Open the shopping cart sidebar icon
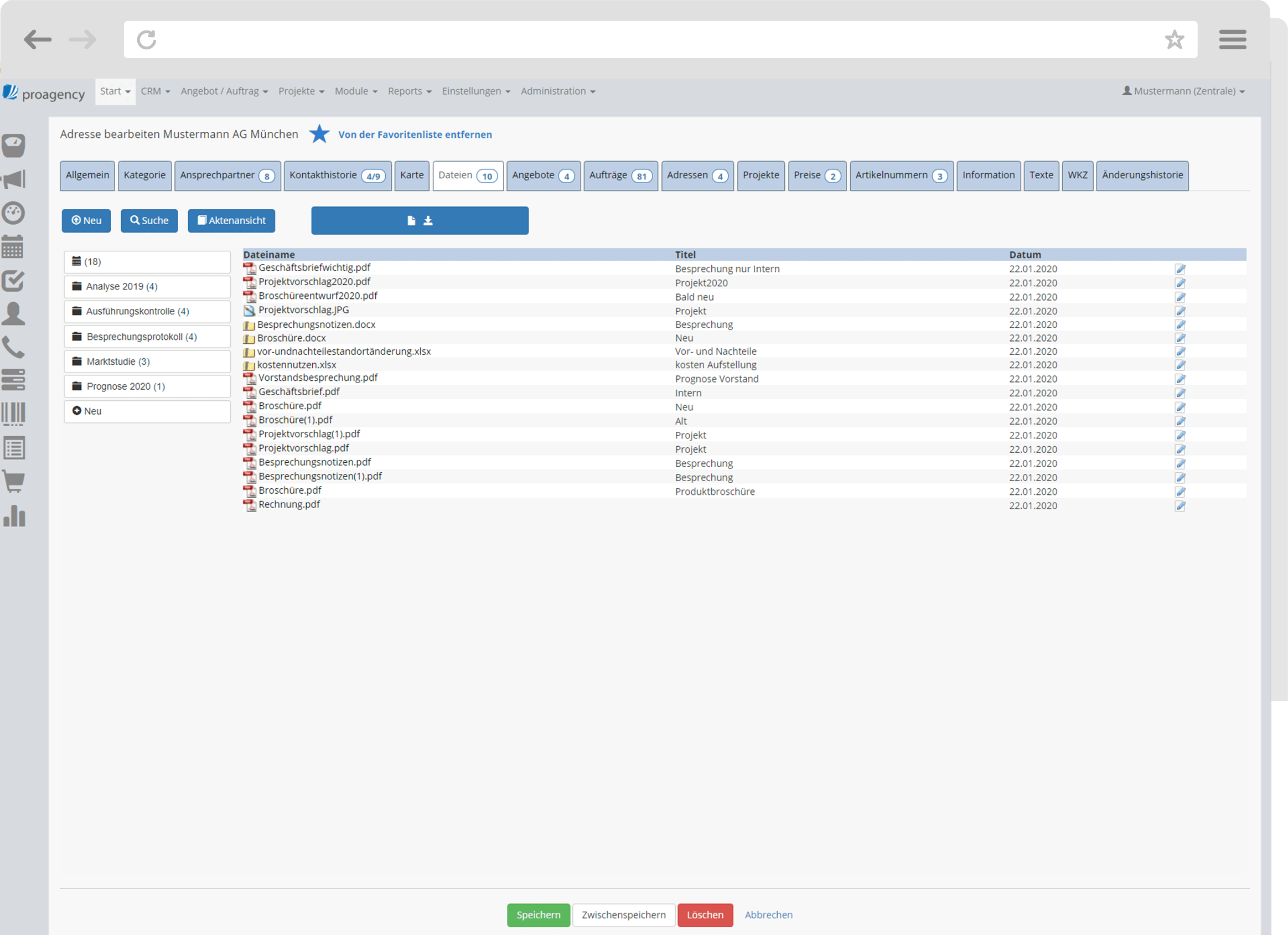1288x935 pixels. coord(14,482)
